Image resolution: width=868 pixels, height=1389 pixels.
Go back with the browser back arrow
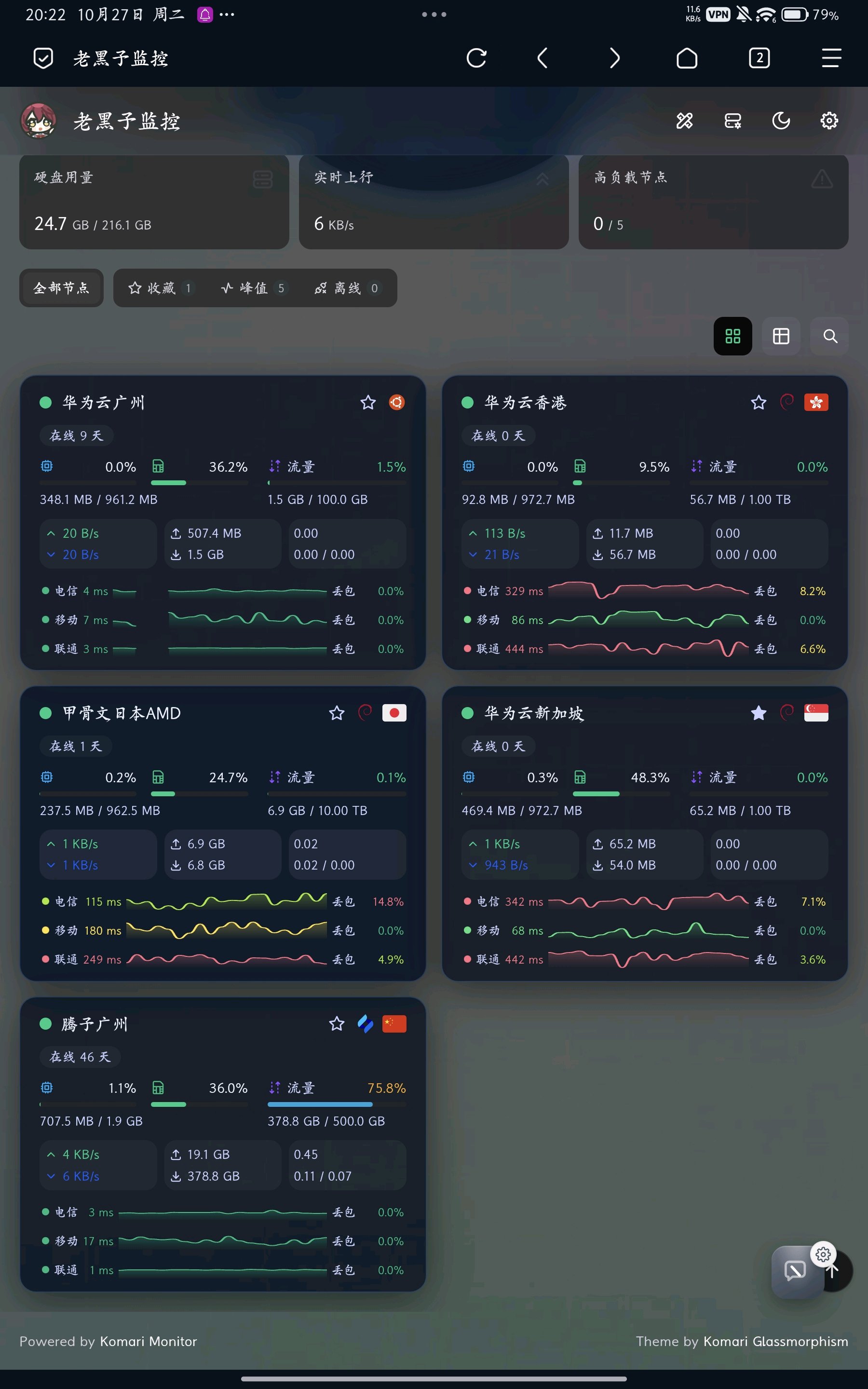click(x=542, y=58)
